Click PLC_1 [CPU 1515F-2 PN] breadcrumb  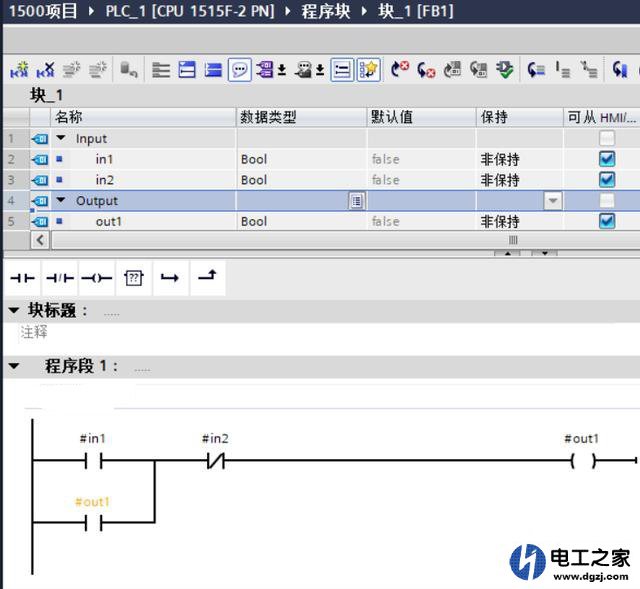(190, 11)
